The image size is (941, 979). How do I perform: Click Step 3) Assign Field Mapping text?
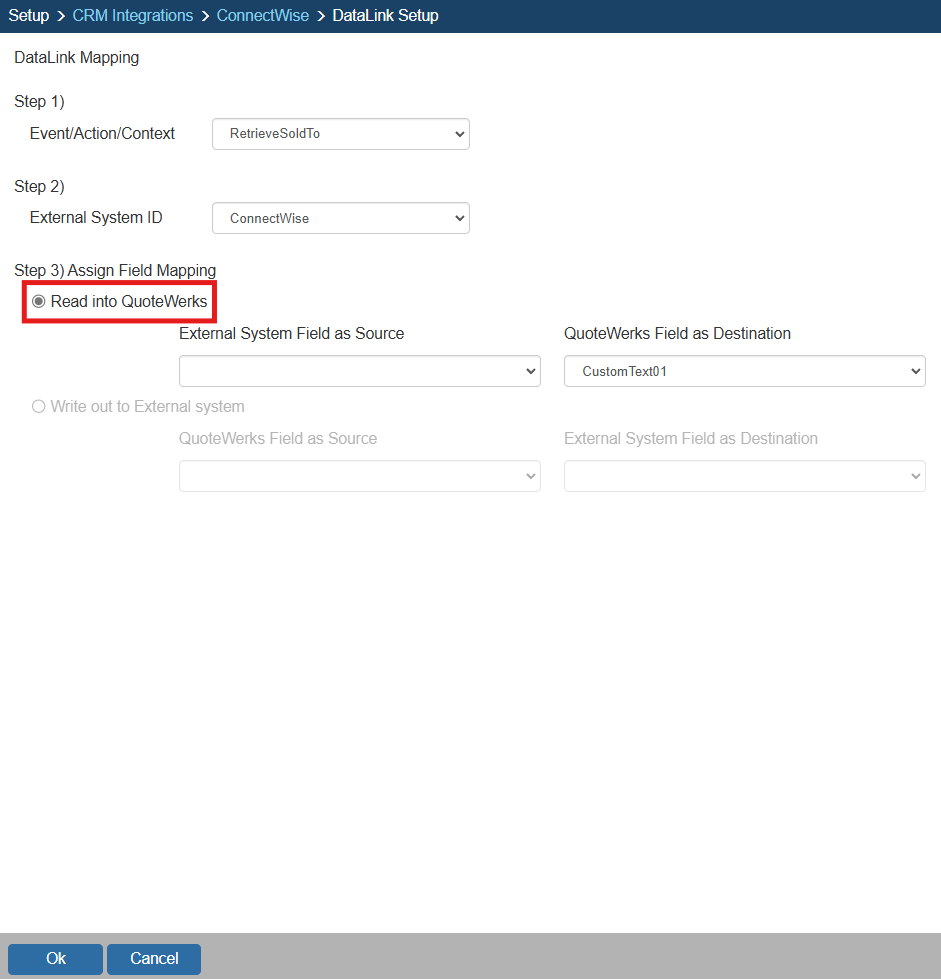point(116,270)
